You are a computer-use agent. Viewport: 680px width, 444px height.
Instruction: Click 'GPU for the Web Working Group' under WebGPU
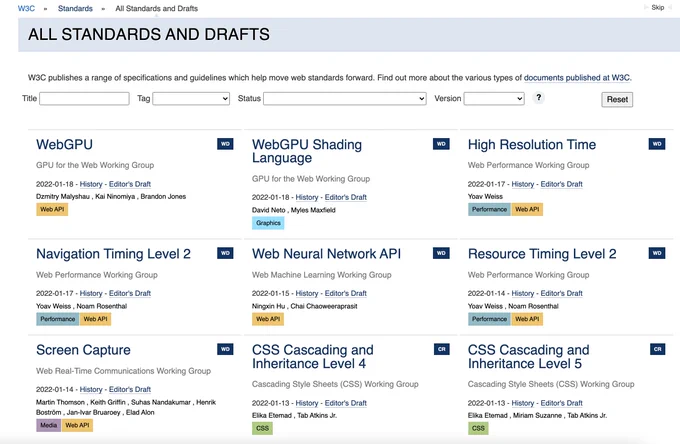pos(95,165)
